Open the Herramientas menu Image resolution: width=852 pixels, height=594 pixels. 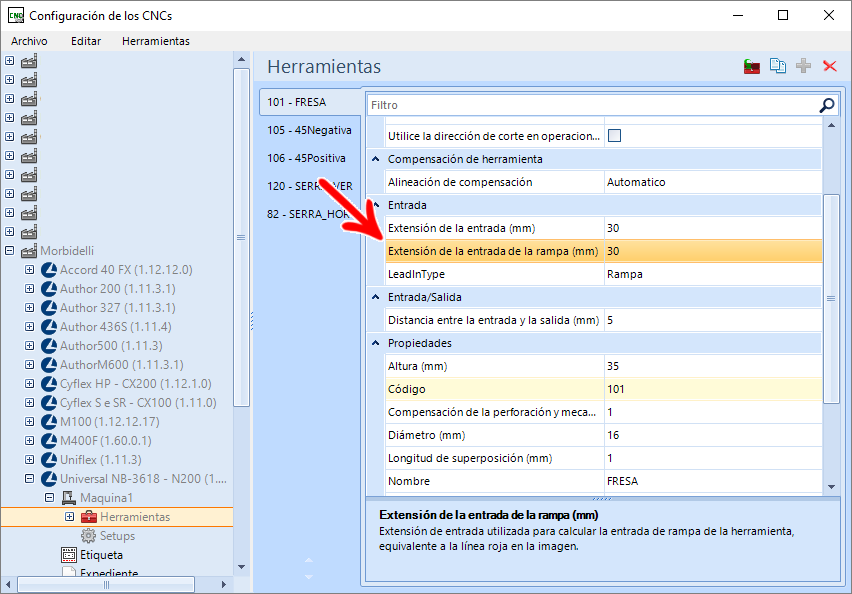click(x=156, y=41)
